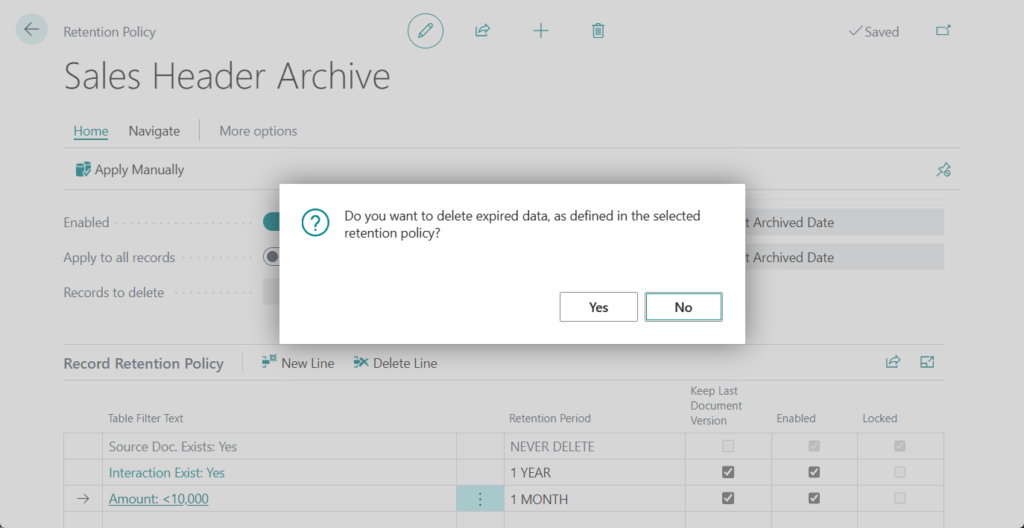The image size is (1024, 528).
Task: Toggle Enabled checkbox for 1 MONTH row
Action: (x=814, y=498)
